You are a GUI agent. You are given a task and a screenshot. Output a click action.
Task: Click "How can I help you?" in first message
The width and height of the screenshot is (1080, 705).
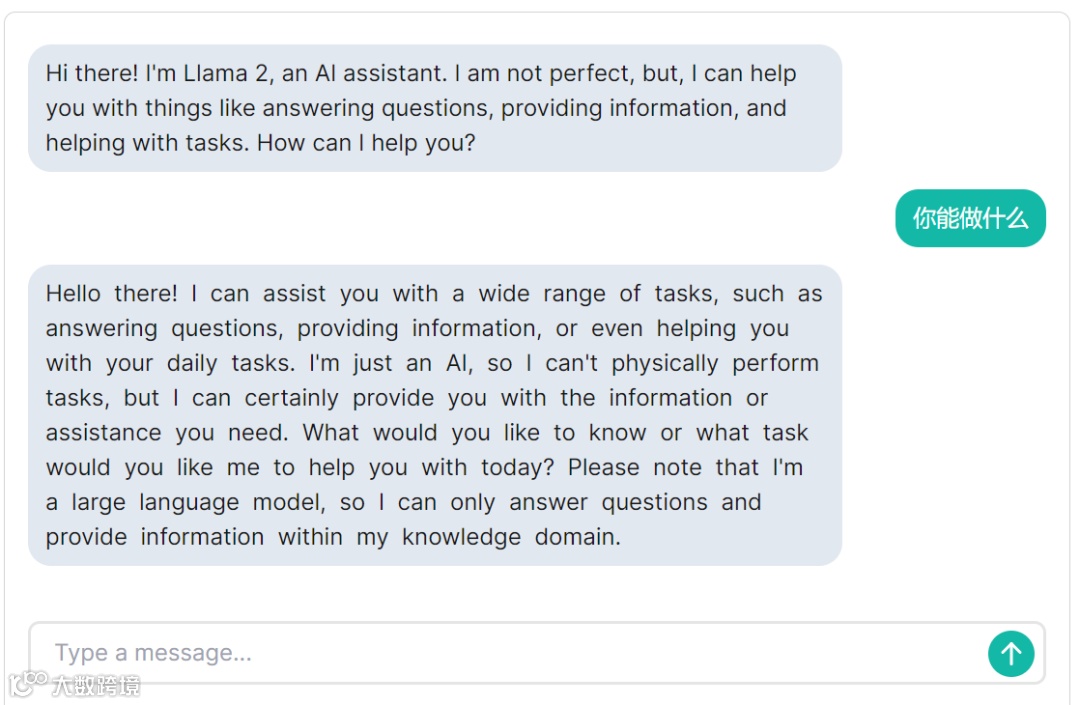coord(366,143)
